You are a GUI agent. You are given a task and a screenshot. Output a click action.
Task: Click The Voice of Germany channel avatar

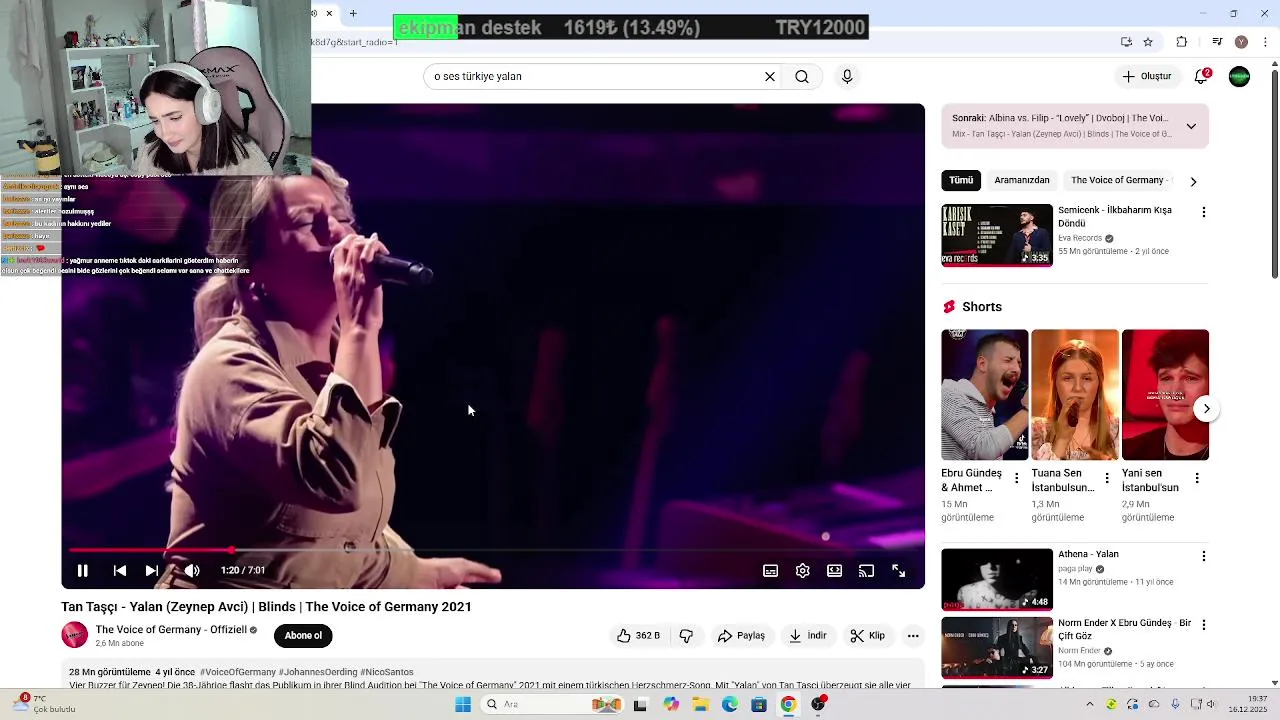pyautogui.click(x=74, y=635)
